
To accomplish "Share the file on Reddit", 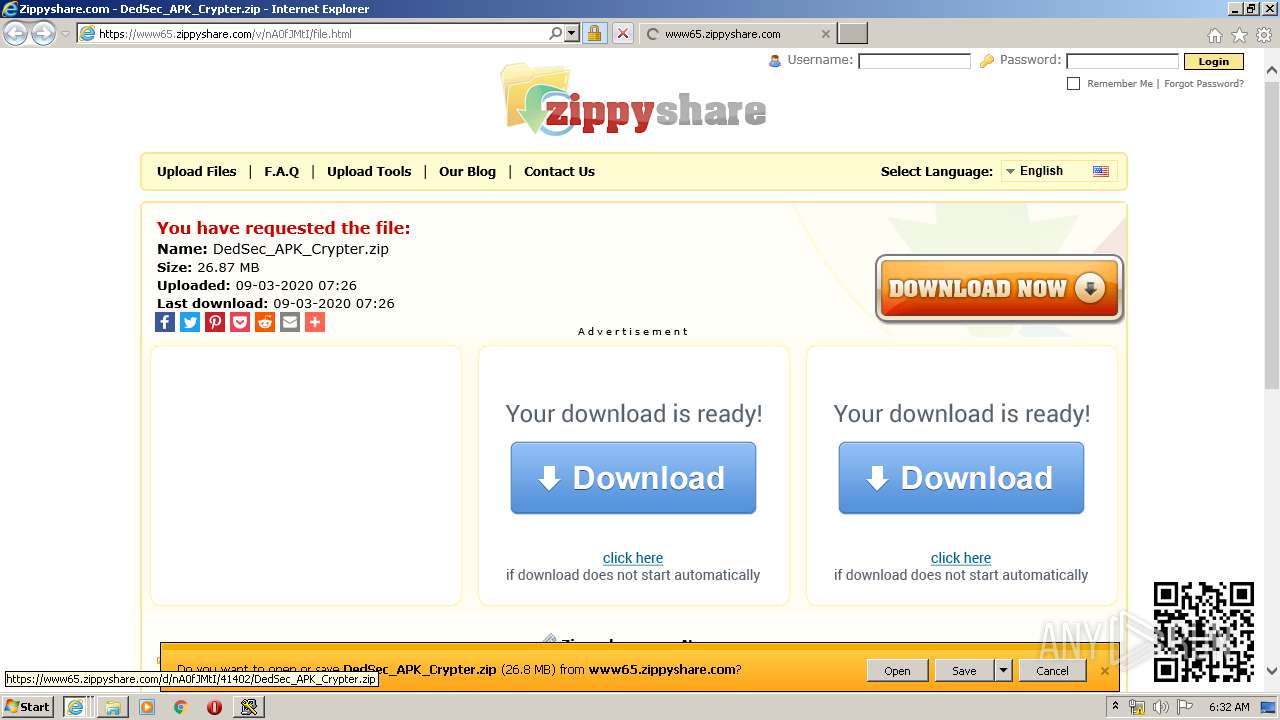I will [x=265, y=322].
